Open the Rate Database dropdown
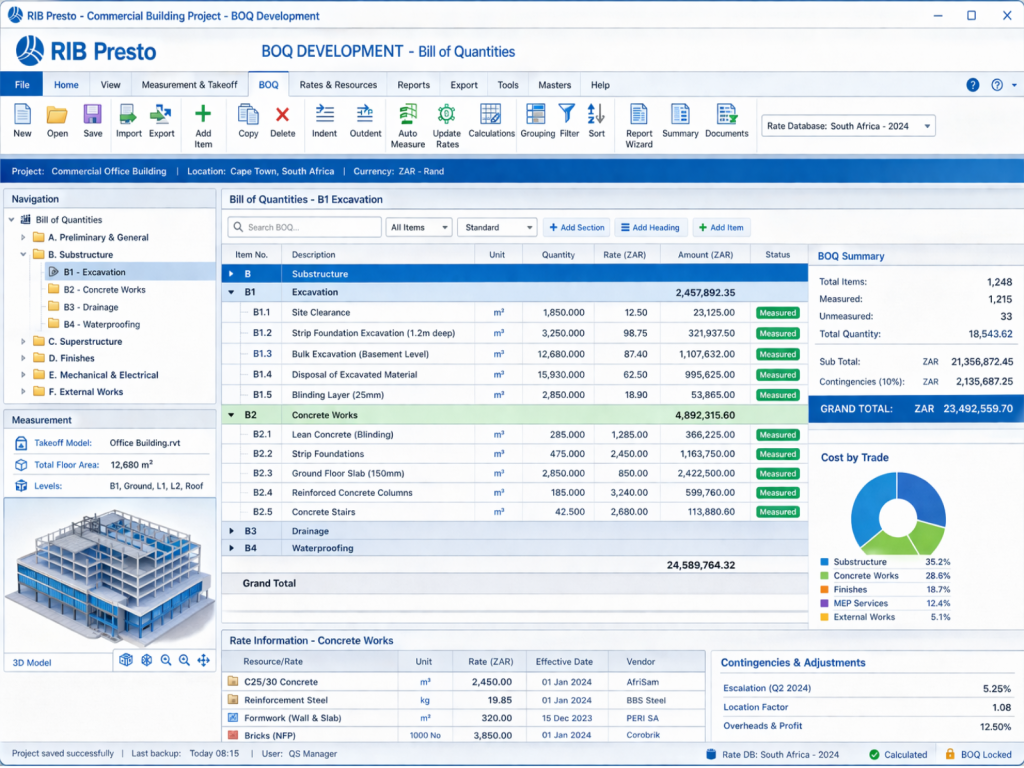The image size is (1024, 768). point(848,126)
